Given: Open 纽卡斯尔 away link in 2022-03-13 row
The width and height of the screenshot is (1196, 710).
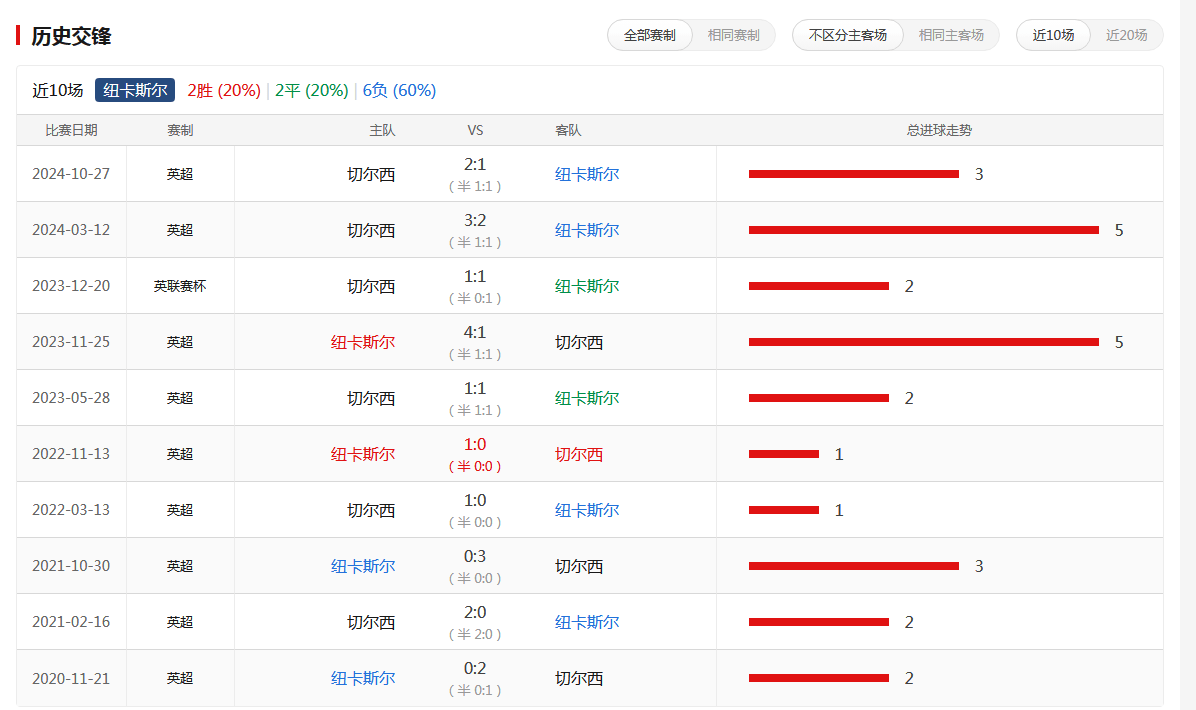Looking at the screenshot, I should pos(587,510).
